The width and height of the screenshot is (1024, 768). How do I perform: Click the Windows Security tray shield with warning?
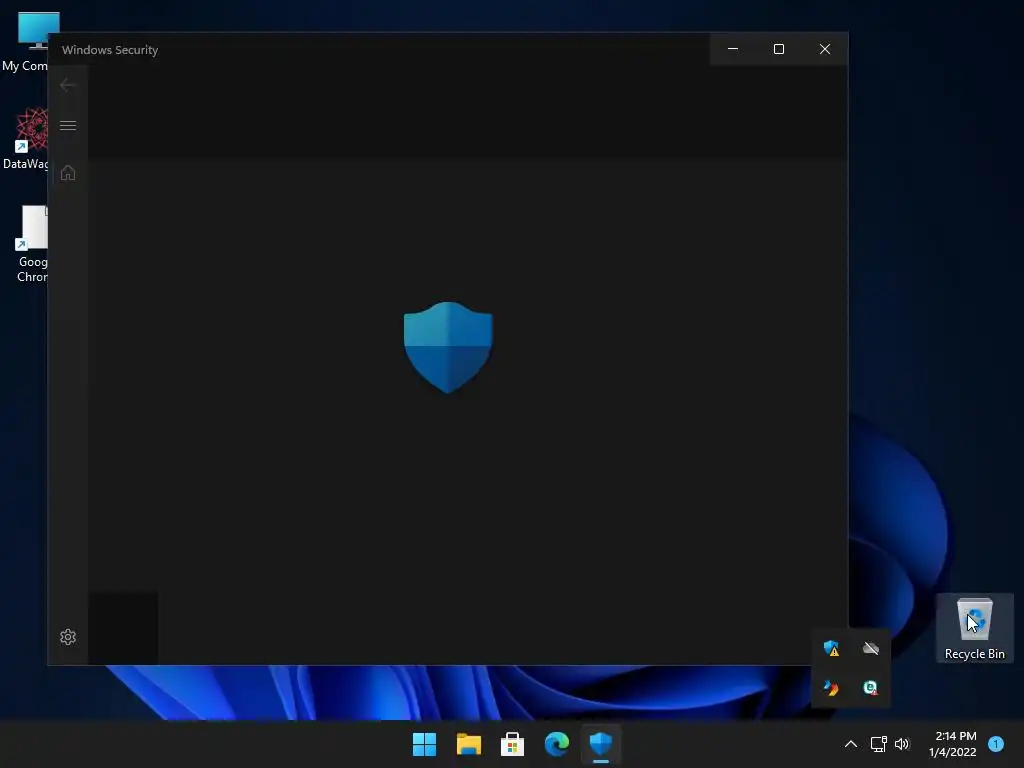coord(831,648)
